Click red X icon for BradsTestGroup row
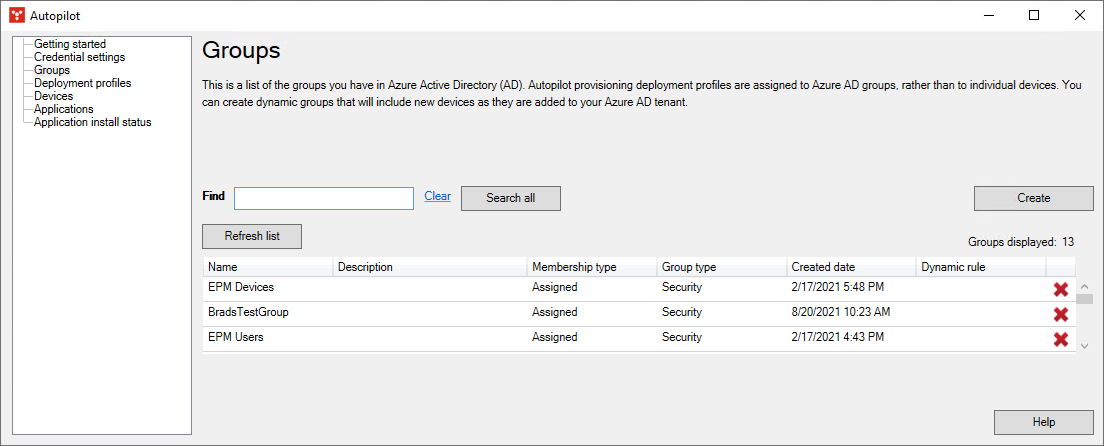The height and width of the screenshot is (446, 1104). [x=1061, y=314]
